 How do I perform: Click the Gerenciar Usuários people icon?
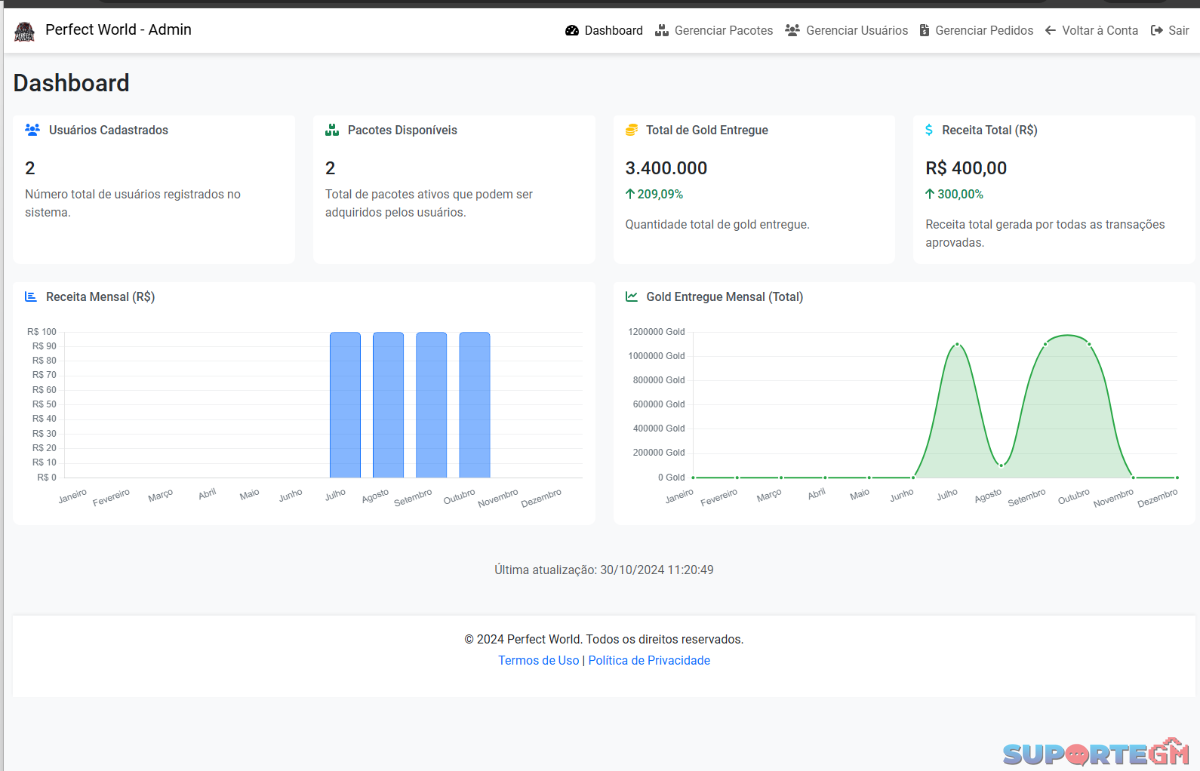click(x=793, y=31)
